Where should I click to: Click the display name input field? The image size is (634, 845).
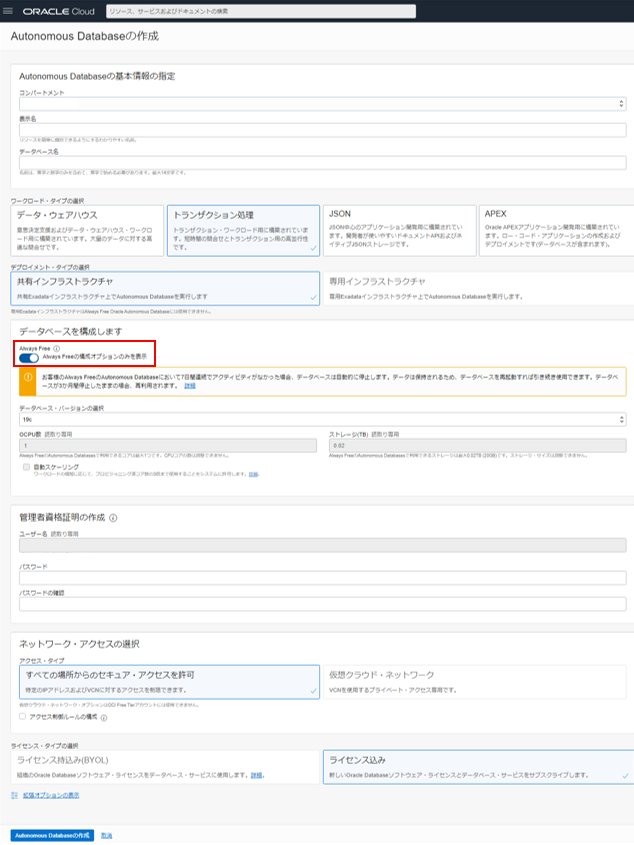322,130
